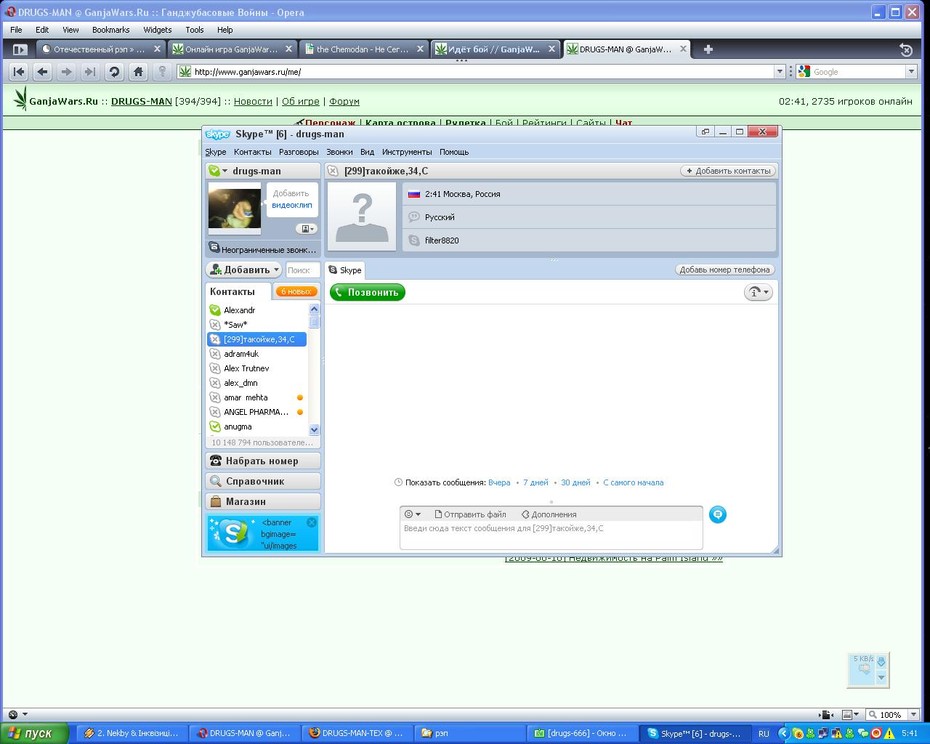Click Skype contacts search field 'Поиск'
This screenshot has width=930, height=744.
click(x=302, y=270)
